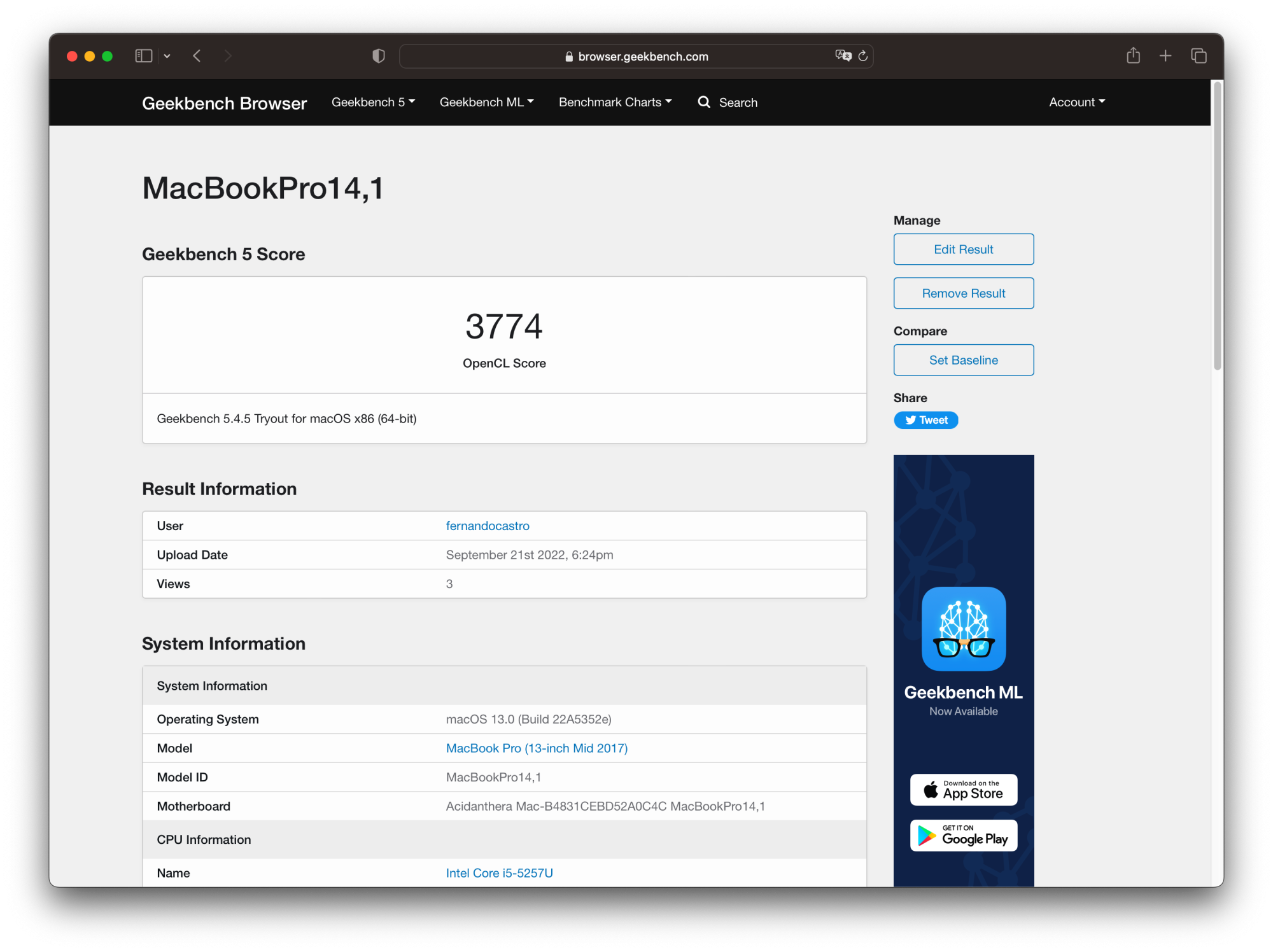Click the Search magnifier icon

click(x=704, y=101)
